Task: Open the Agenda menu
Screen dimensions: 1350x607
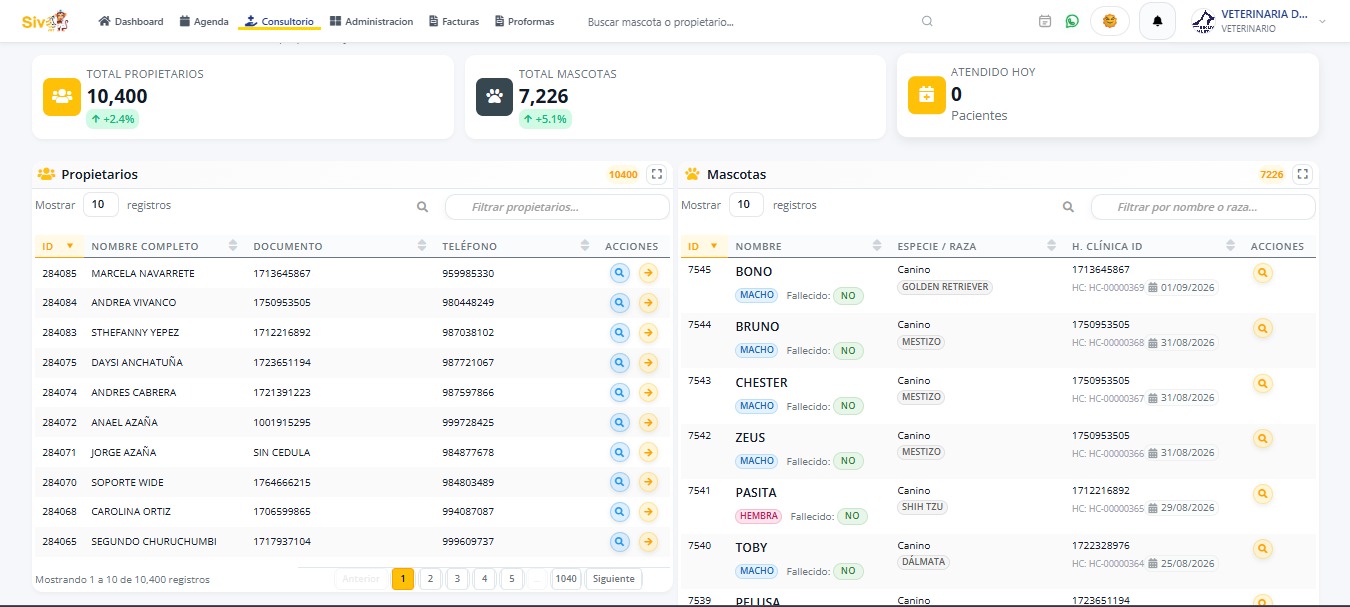Action: point(204,21)
